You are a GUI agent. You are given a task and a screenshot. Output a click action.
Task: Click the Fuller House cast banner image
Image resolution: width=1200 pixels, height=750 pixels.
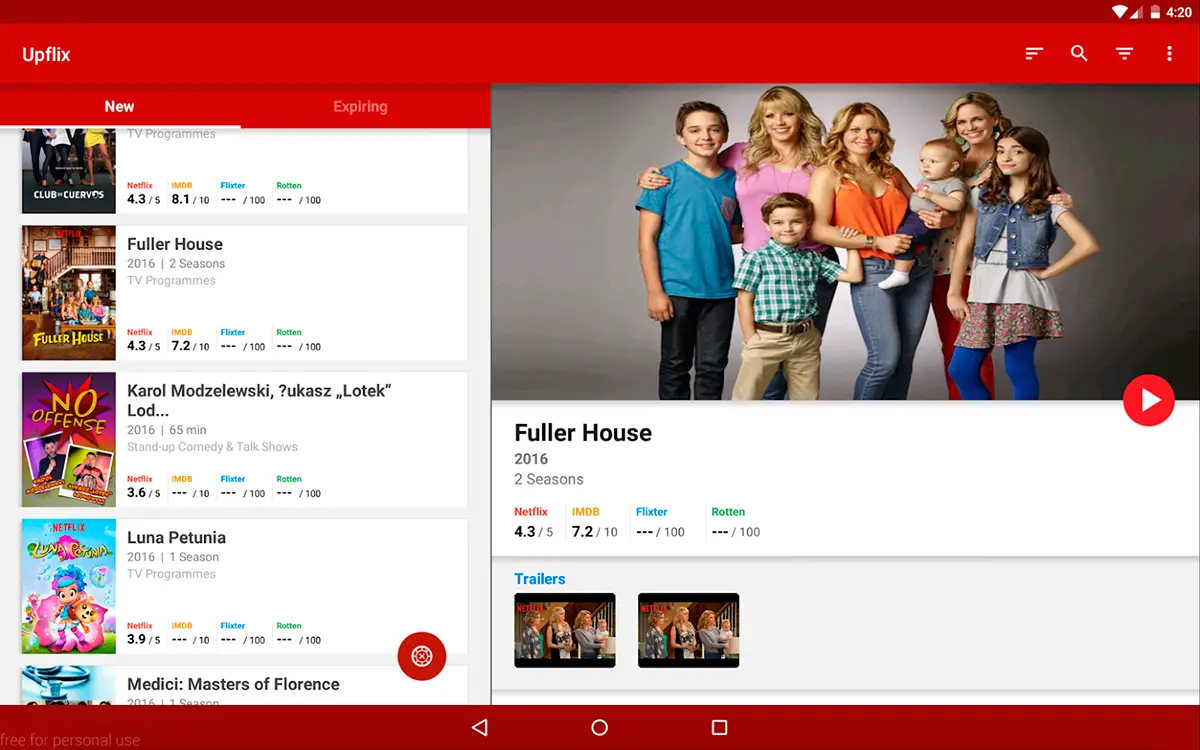845,243
